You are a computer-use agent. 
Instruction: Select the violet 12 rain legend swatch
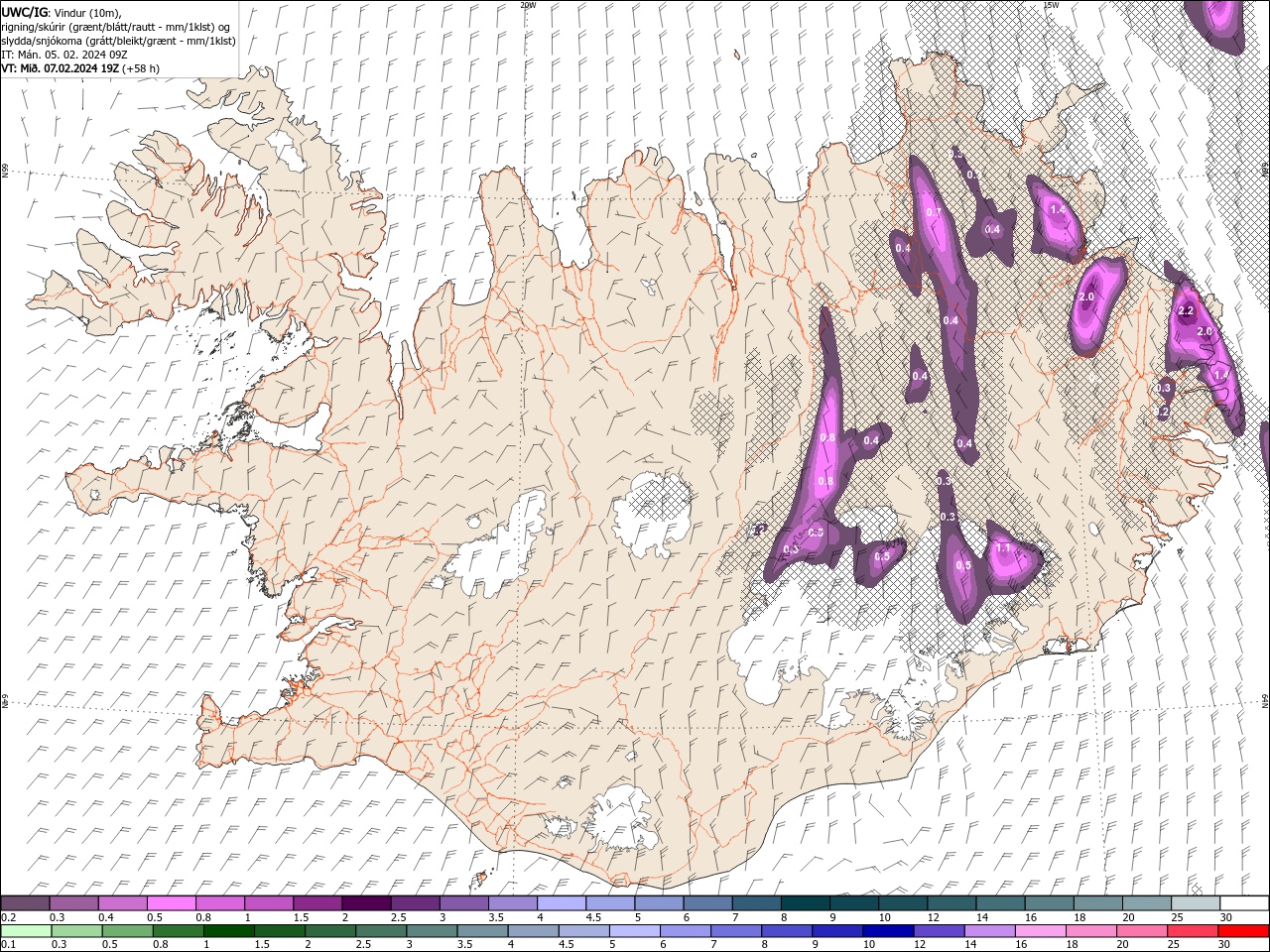[939, 931]
